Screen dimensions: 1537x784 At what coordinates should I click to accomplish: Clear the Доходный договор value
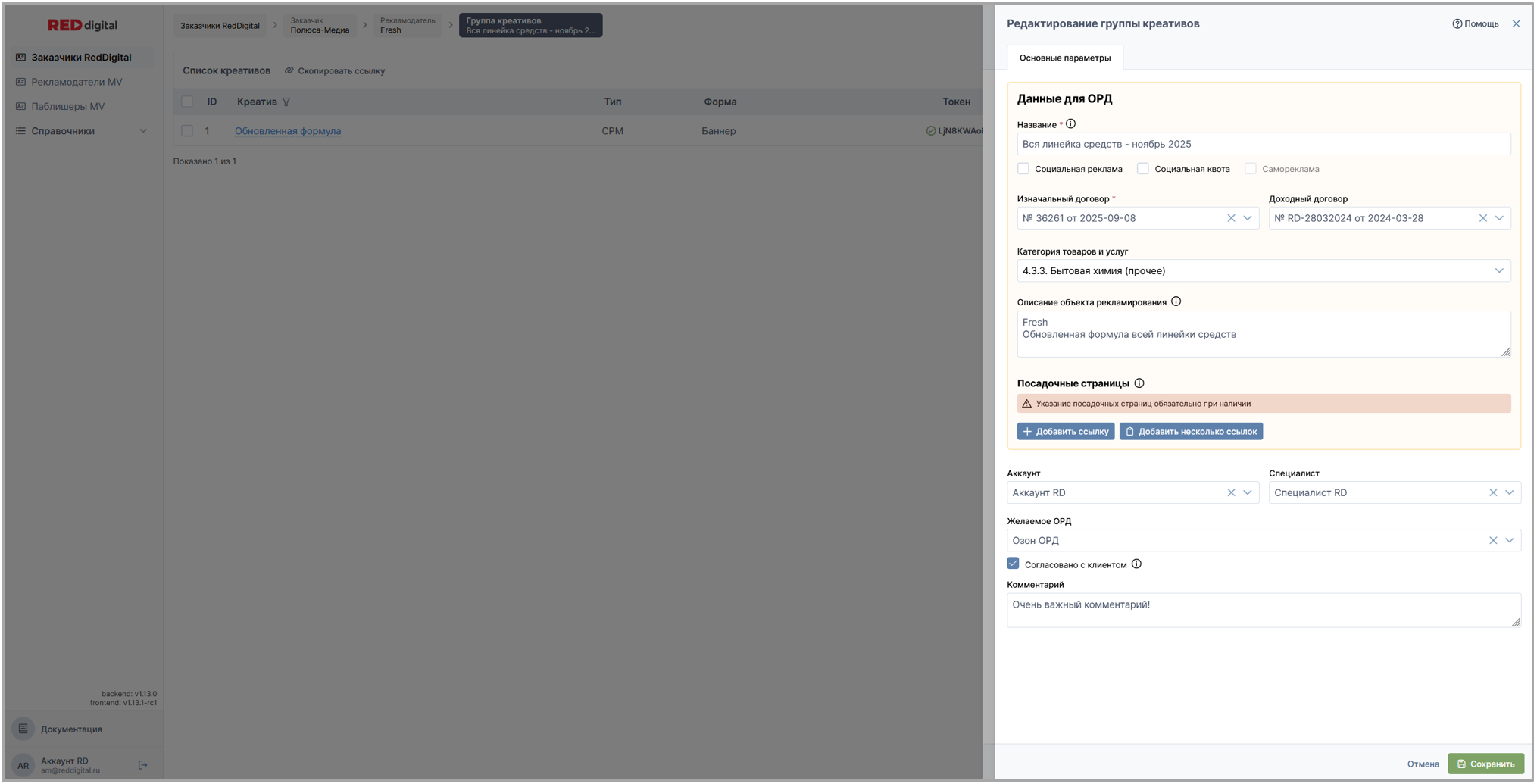click(1482, 218)
